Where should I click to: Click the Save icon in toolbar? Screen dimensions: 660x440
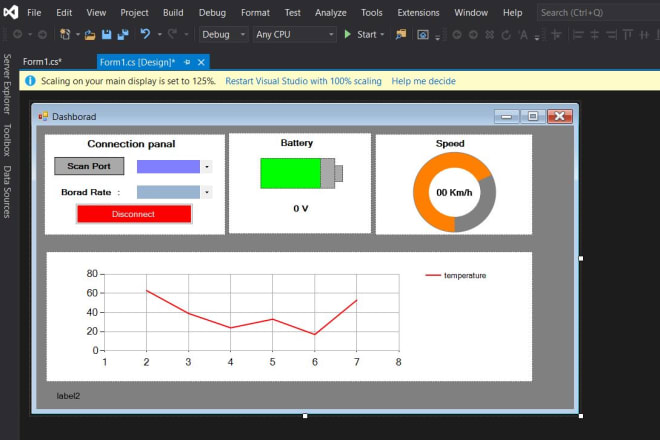tap(107, 34)
